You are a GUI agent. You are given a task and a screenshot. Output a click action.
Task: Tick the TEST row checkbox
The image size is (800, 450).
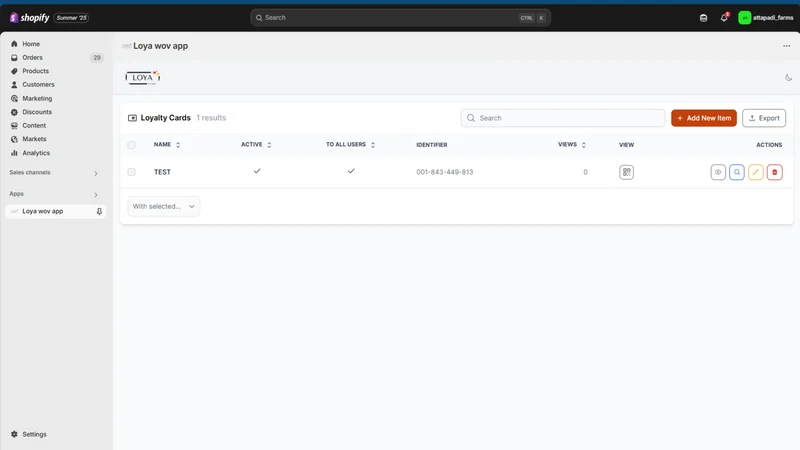pos(132,172)
